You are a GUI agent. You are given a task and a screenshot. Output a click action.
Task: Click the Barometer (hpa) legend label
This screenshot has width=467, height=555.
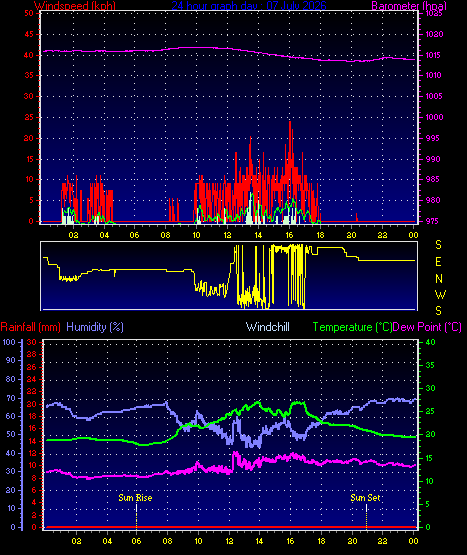click(x=409, y=6)
